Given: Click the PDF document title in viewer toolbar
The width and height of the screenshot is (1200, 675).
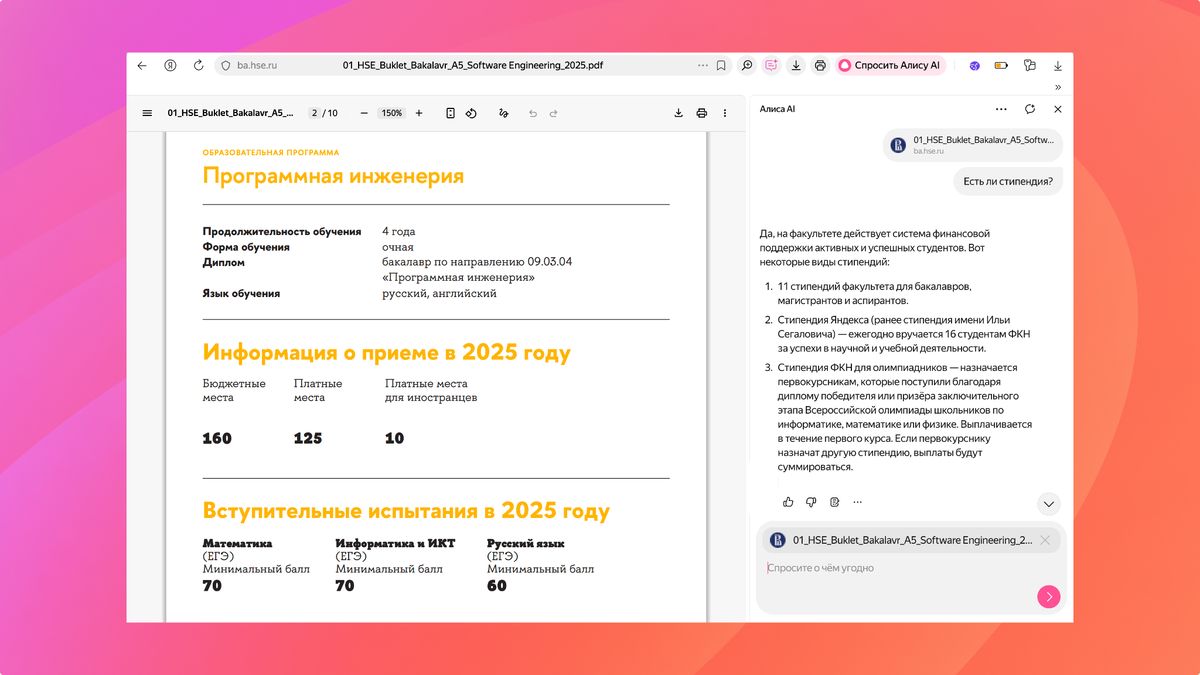Looking at the screenshot, I should (230, 113).
